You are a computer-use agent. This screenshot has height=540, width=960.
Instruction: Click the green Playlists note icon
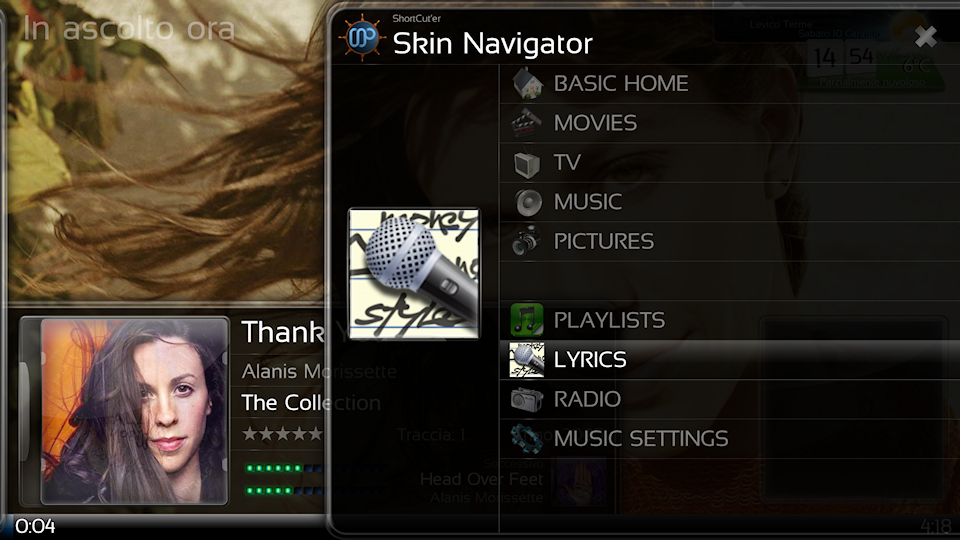(527, 320)
